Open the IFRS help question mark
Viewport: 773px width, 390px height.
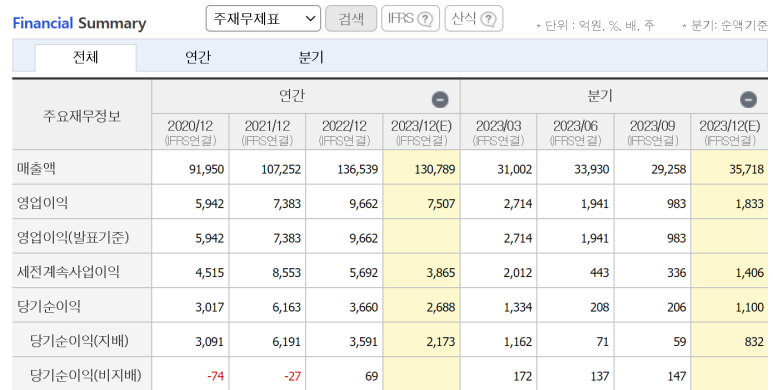click(424, 19)
